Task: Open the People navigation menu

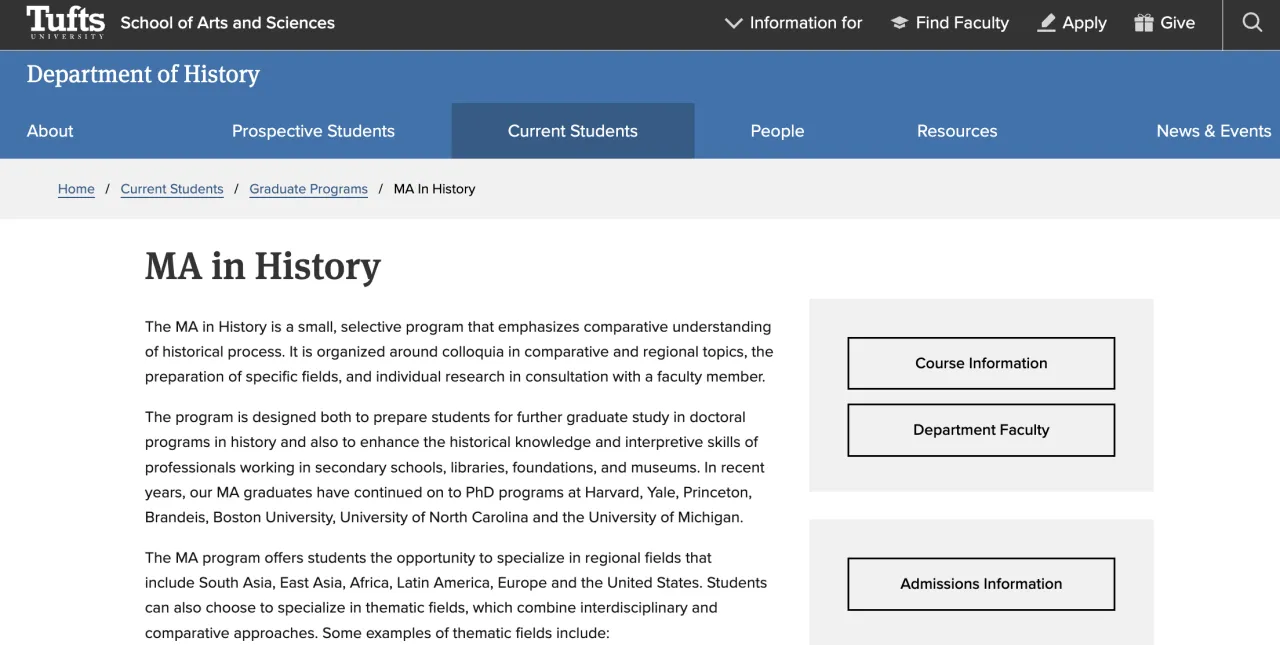Action: [x=777, y=131]
